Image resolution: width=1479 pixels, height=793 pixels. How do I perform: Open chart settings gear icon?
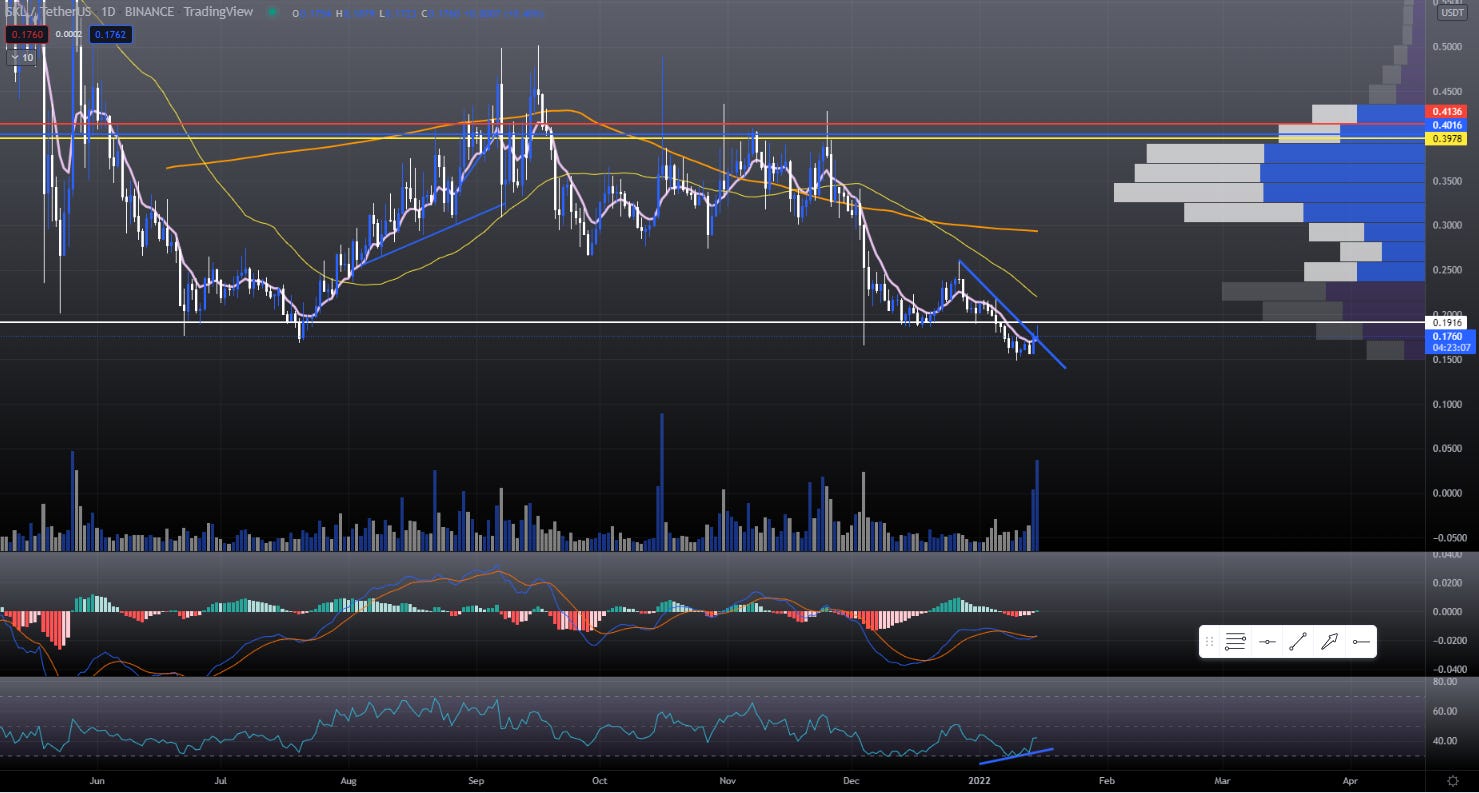[1452, 779]
